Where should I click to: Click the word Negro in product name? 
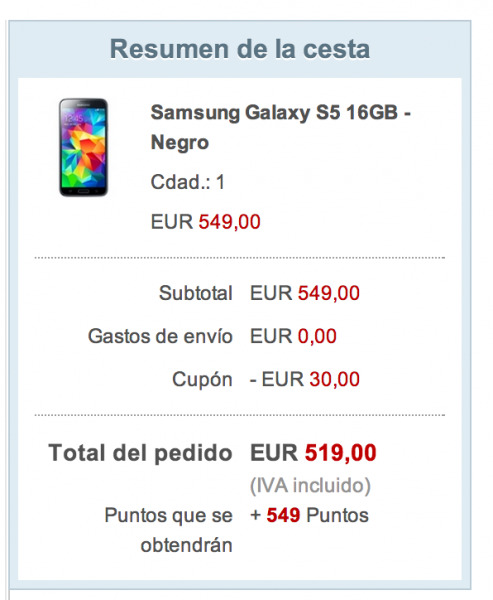180,142
